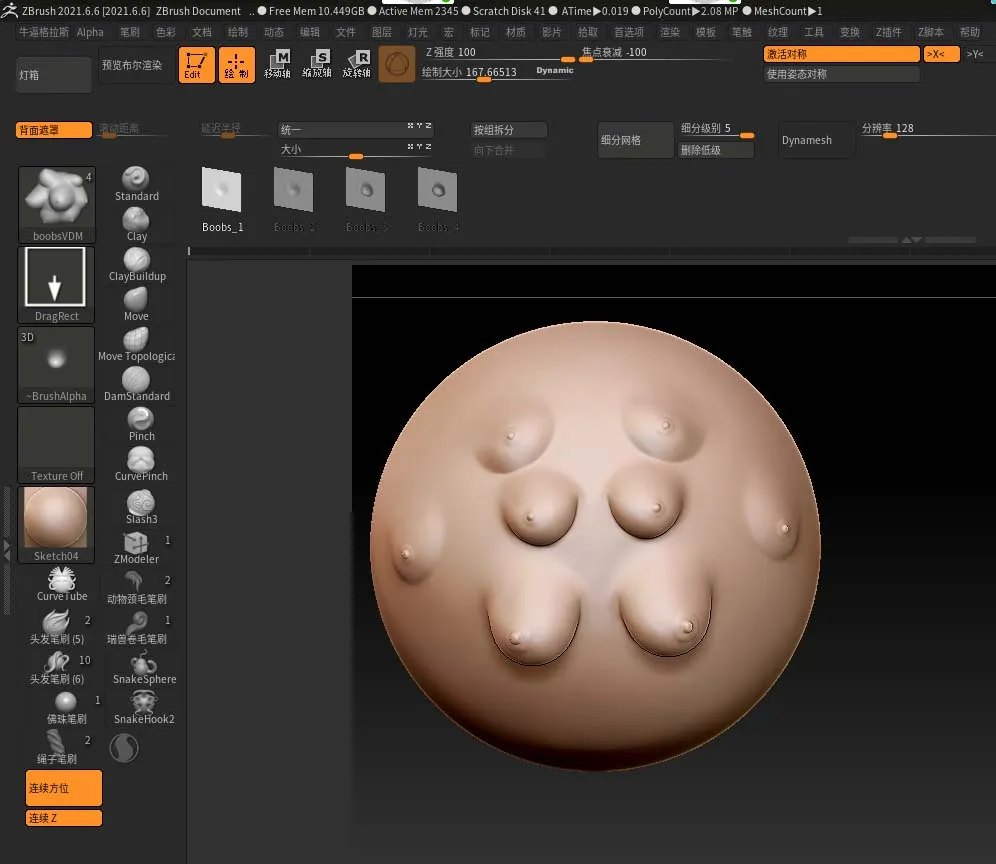Select the SnakeHook2 brush
This screenshot has width=996, height=864.
tap(144, 704)
